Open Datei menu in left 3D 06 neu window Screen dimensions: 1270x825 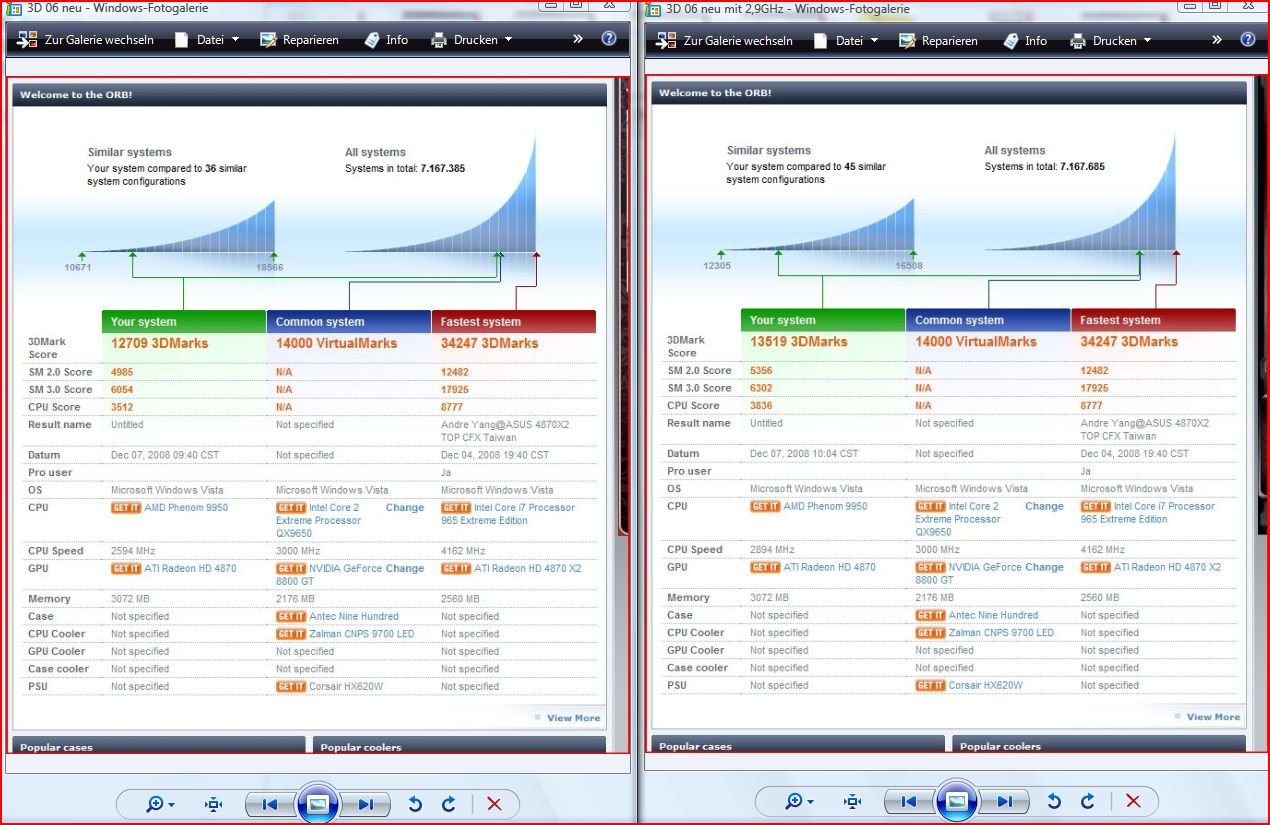[207, 40]
